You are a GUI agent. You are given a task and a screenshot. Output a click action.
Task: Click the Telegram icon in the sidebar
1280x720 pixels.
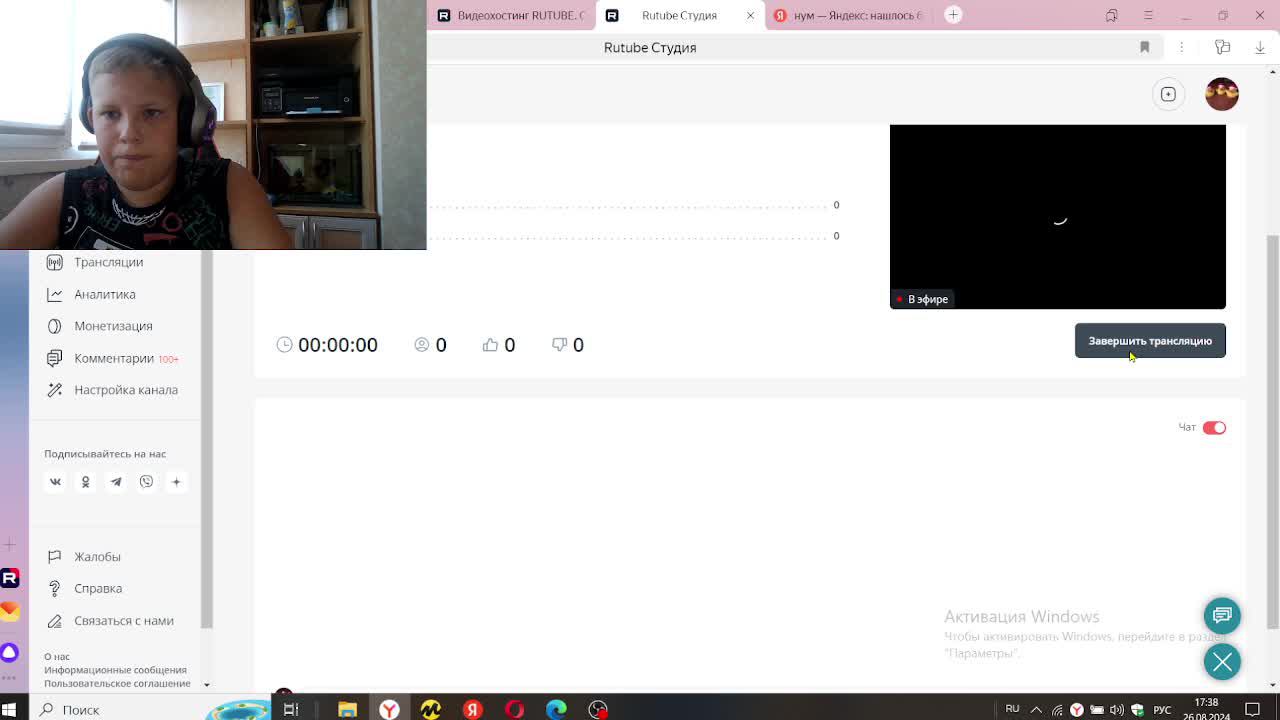(x=116, y=482)
